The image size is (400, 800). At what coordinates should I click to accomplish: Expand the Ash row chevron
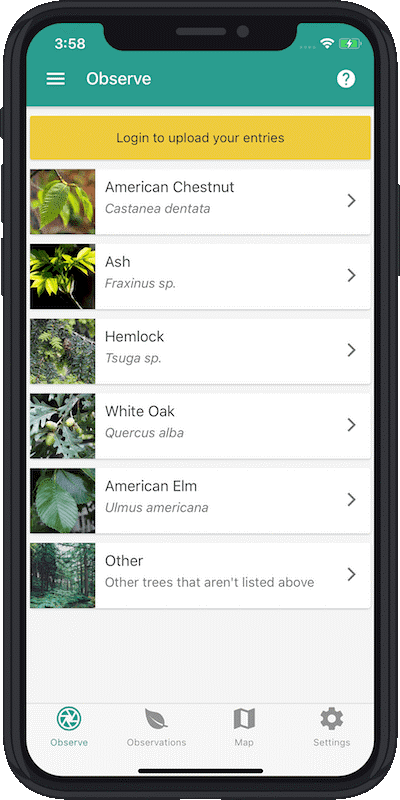(x=352, y=276)
